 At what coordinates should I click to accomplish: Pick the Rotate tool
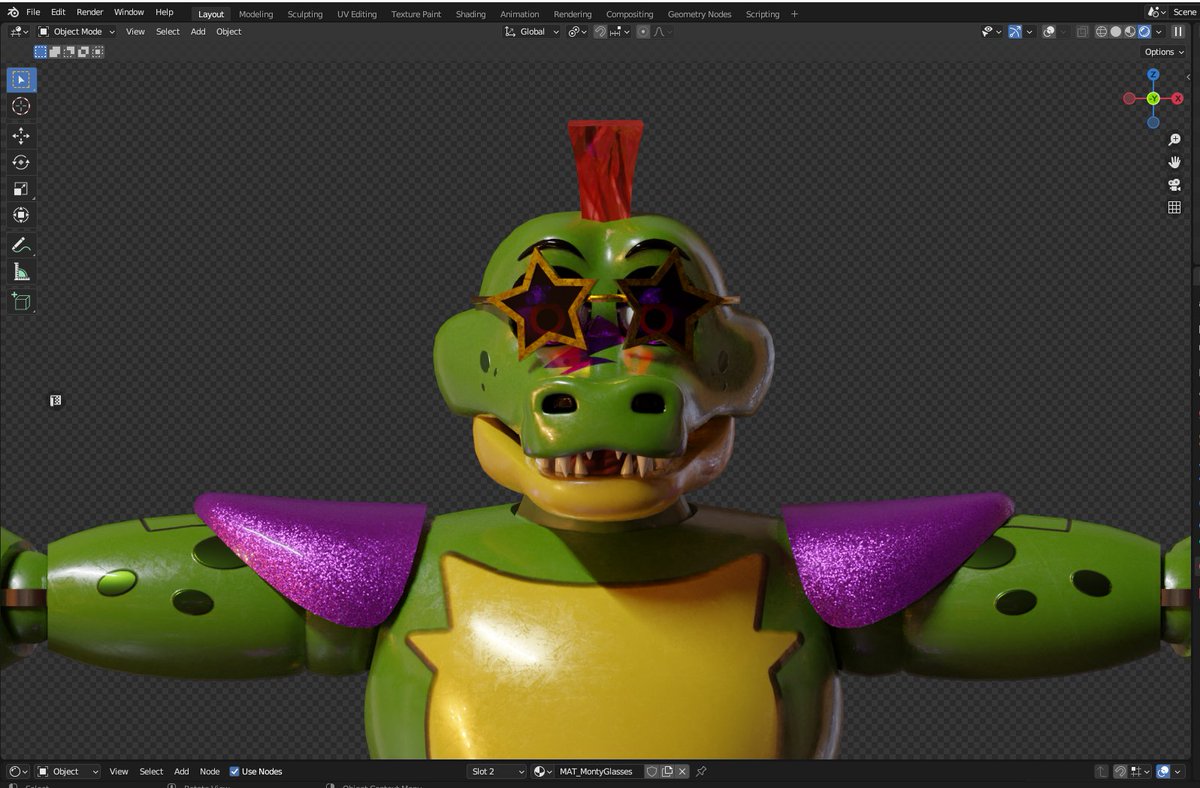click(21, 162)
